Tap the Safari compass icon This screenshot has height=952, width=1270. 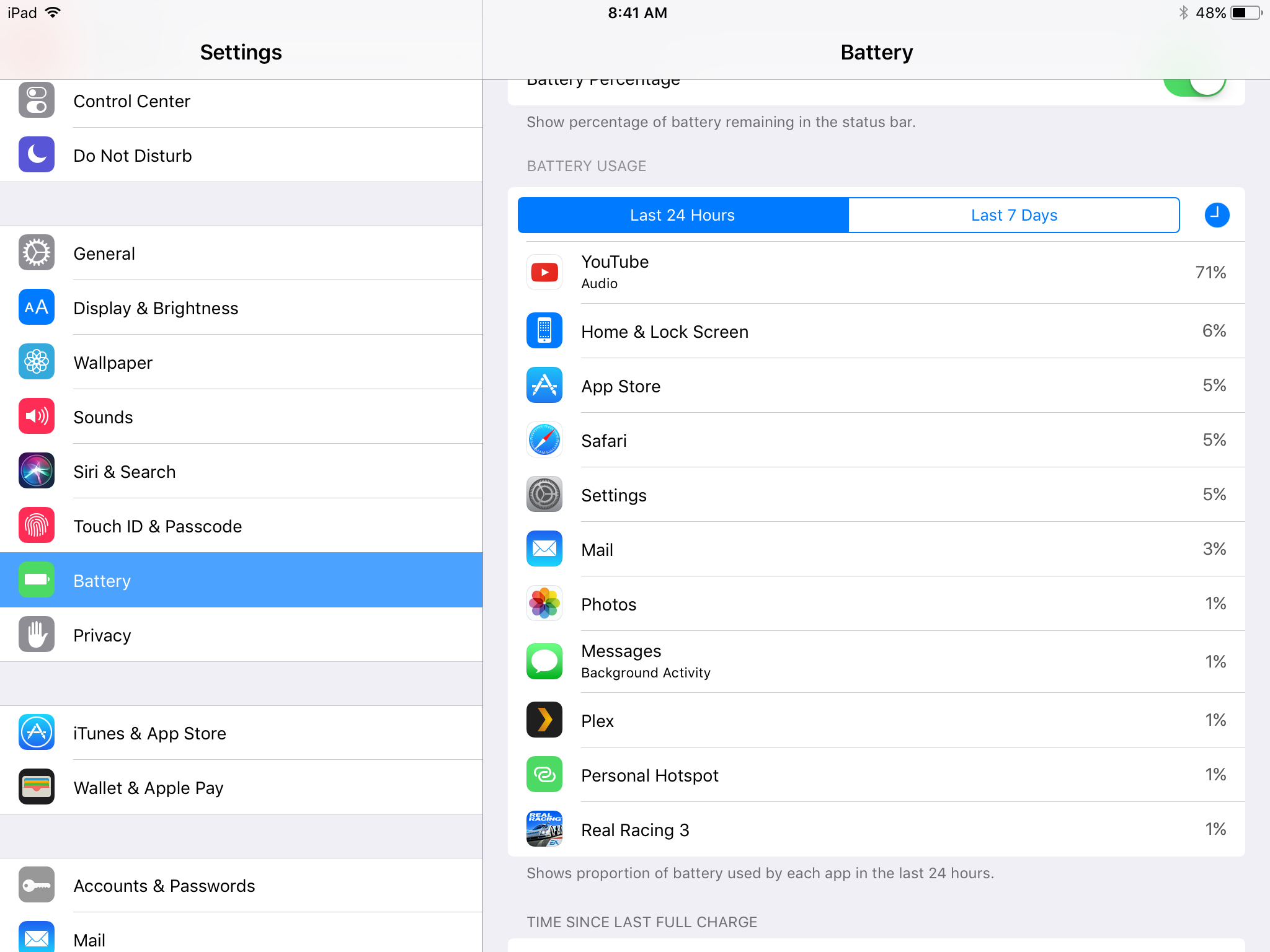tap(544, 439)
